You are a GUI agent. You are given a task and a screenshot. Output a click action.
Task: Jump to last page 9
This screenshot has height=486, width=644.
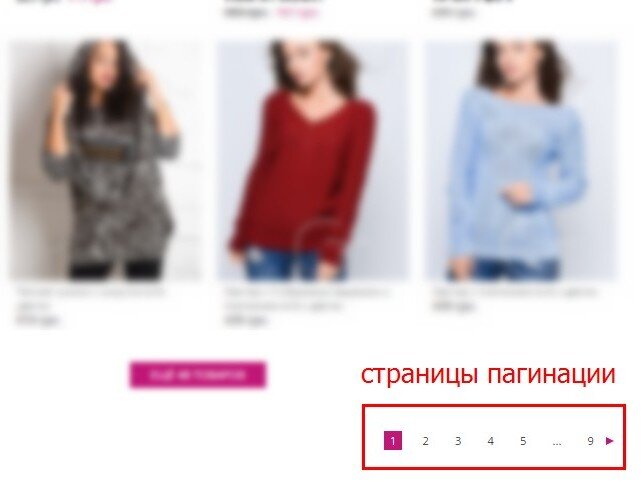tap(590, 441)
